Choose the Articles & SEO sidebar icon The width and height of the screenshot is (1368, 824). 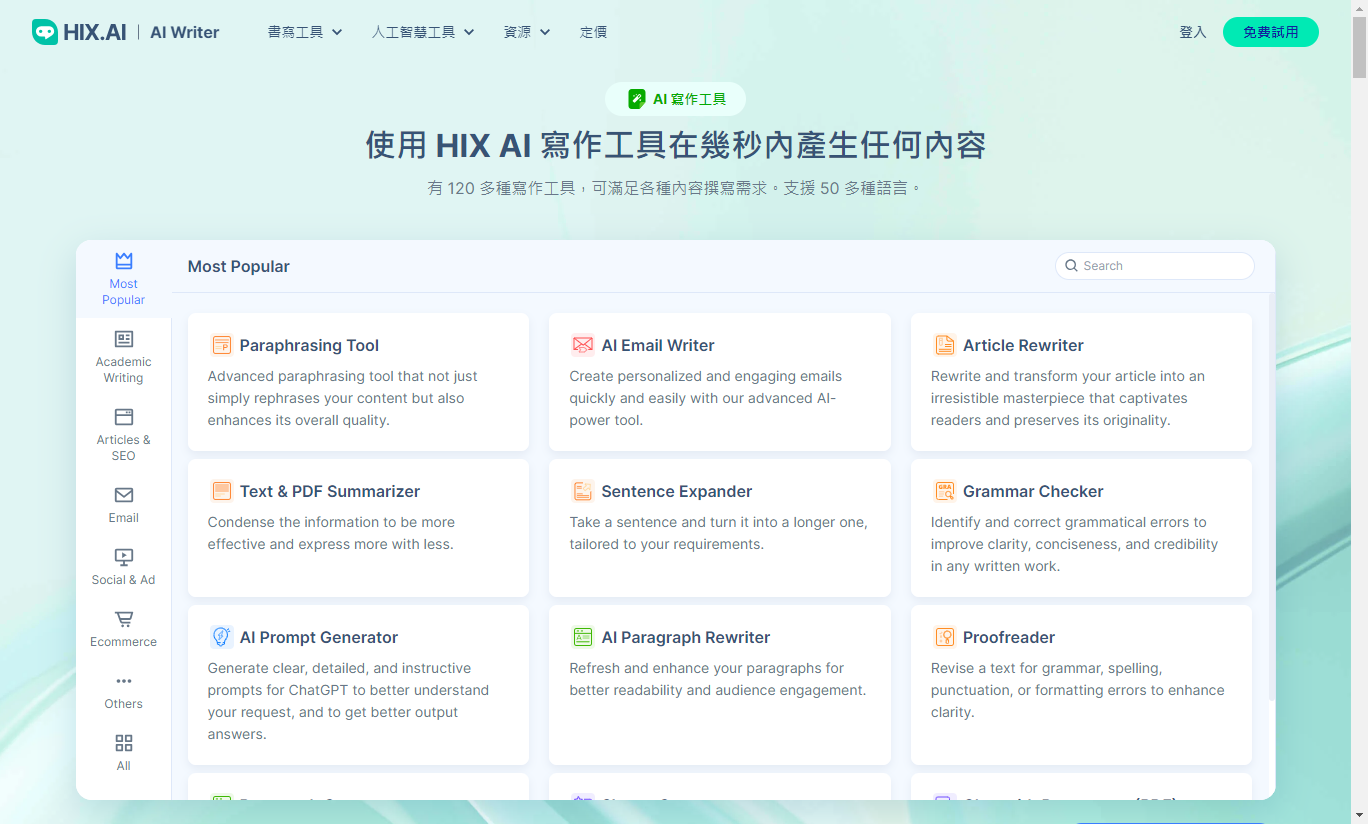click(124, 417)
